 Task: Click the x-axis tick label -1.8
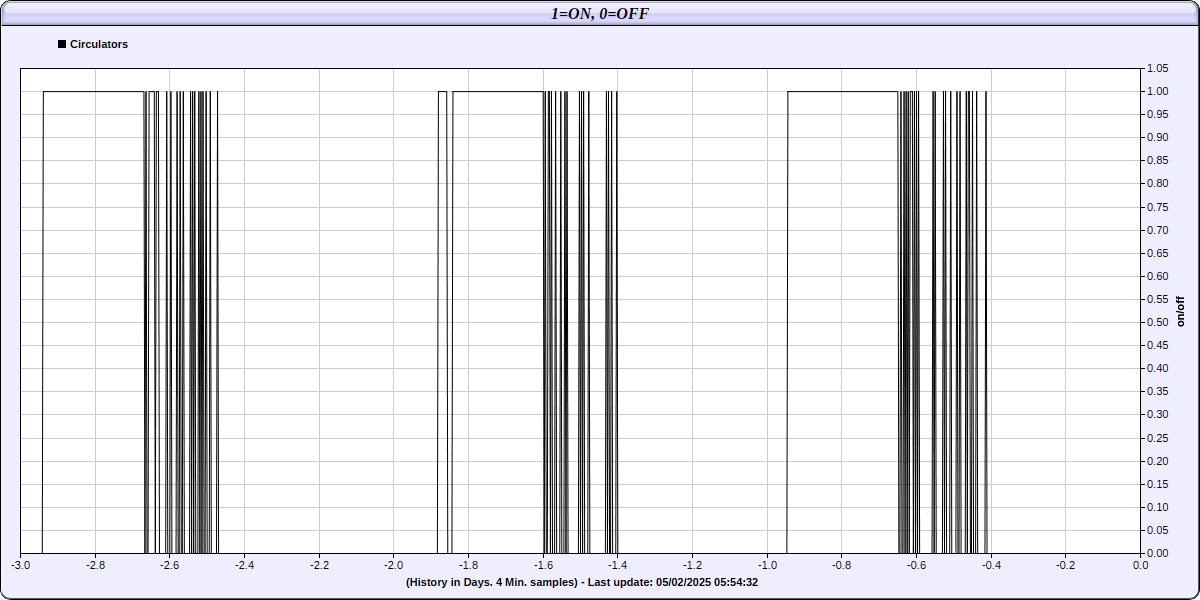tap(469, 565)
